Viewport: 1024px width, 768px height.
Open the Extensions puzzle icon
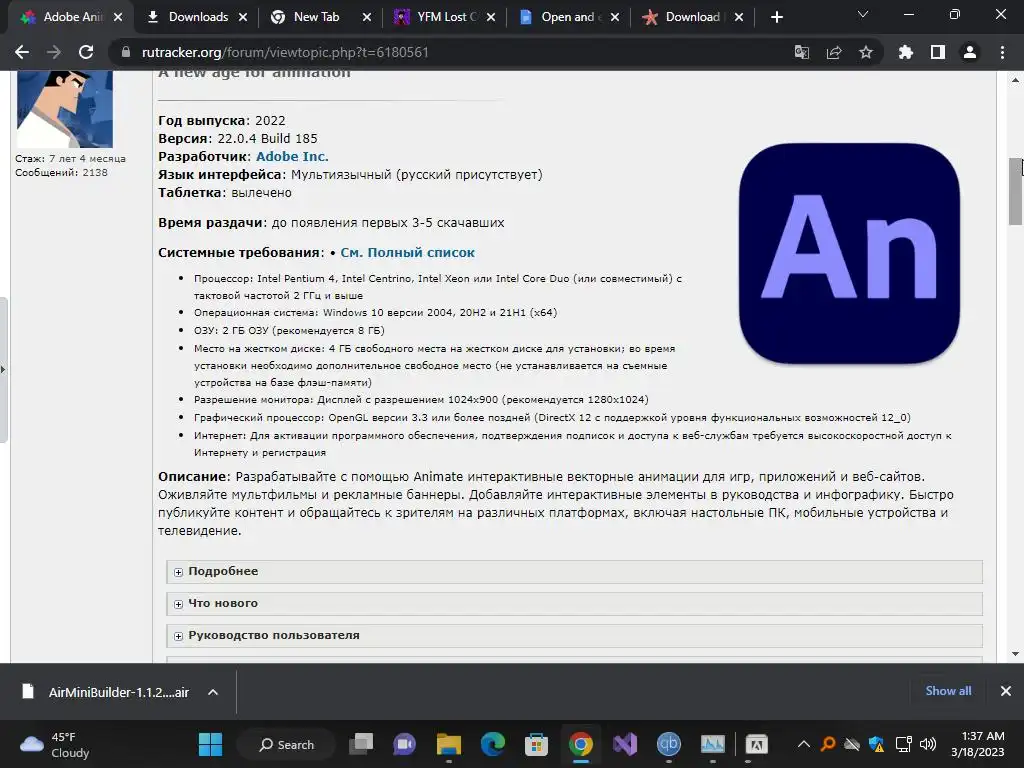[906, 52]
